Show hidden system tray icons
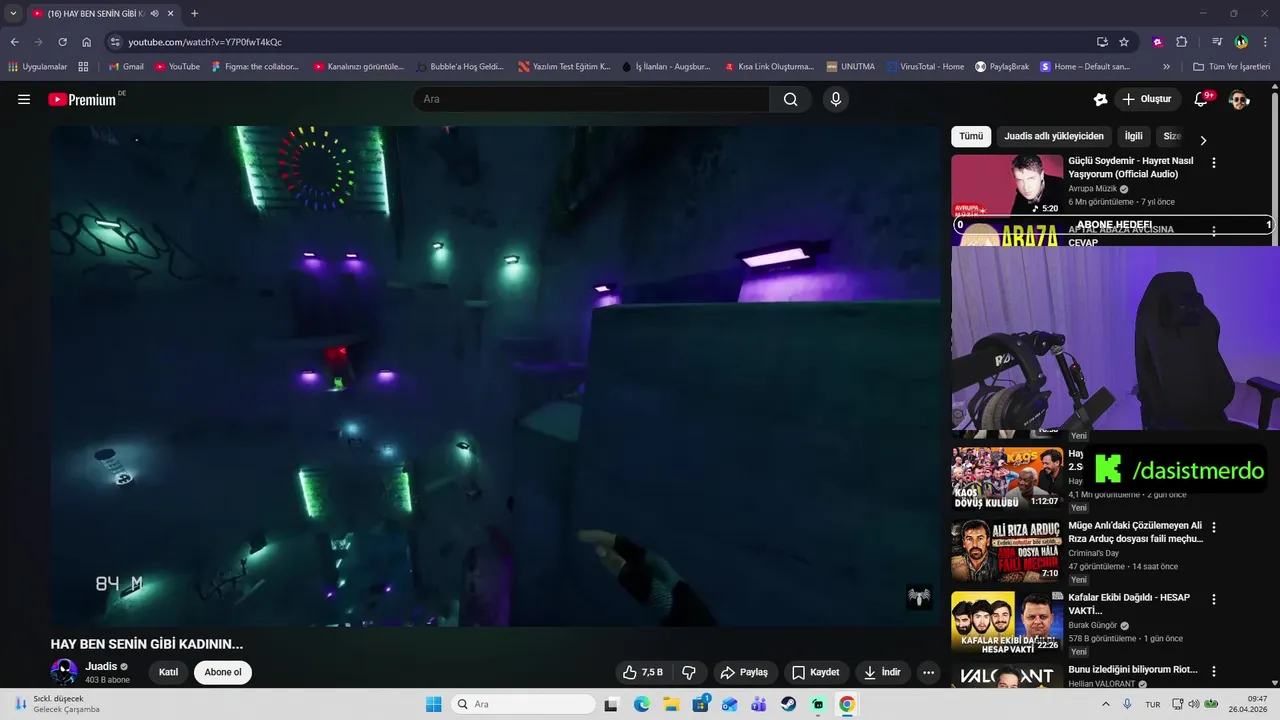 pyautogui.click(x=1105, y=704)
